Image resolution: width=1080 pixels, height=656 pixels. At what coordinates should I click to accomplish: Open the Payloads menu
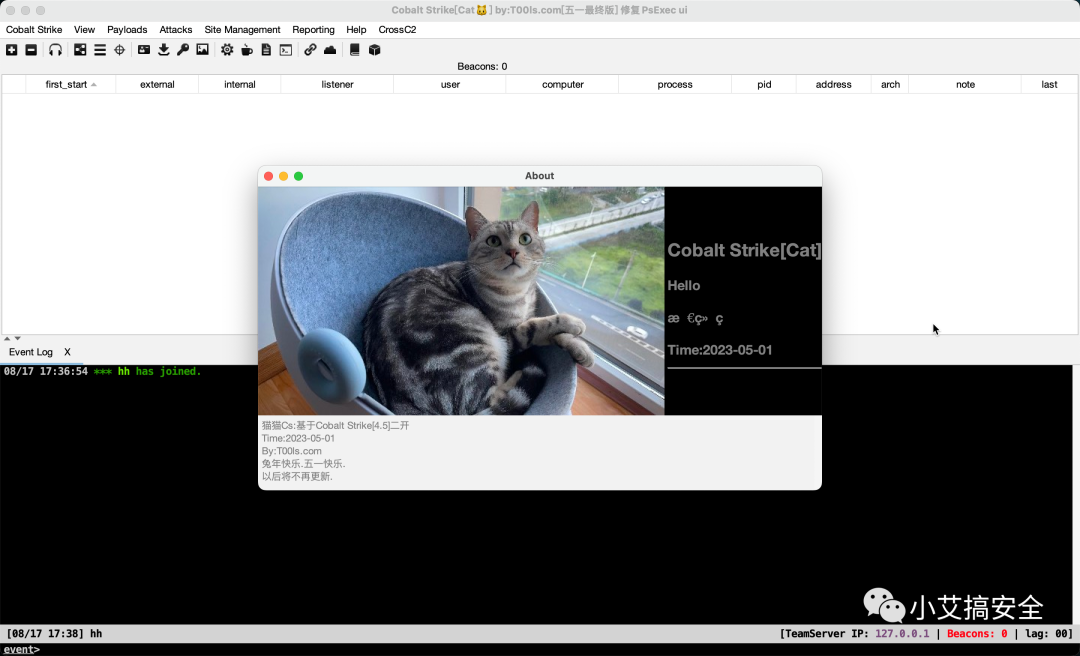(127, 30)
